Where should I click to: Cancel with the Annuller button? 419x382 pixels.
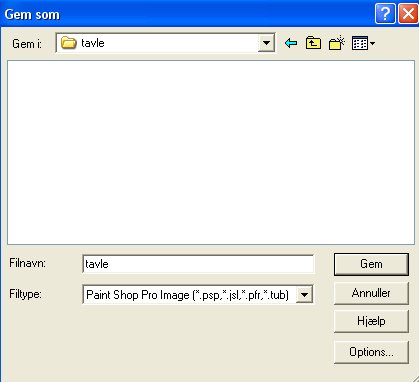[x=371, y=293]
